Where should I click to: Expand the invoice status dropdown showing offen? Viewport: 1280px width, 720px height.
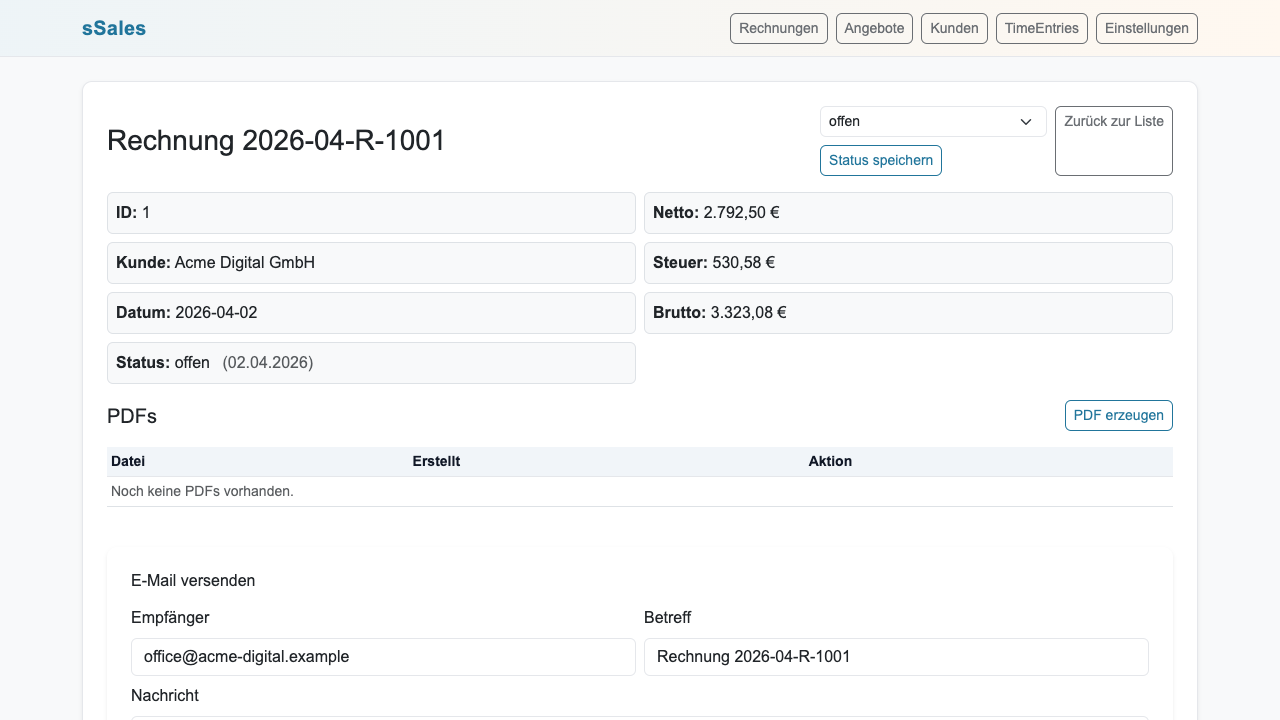click(x=932, y=121)
